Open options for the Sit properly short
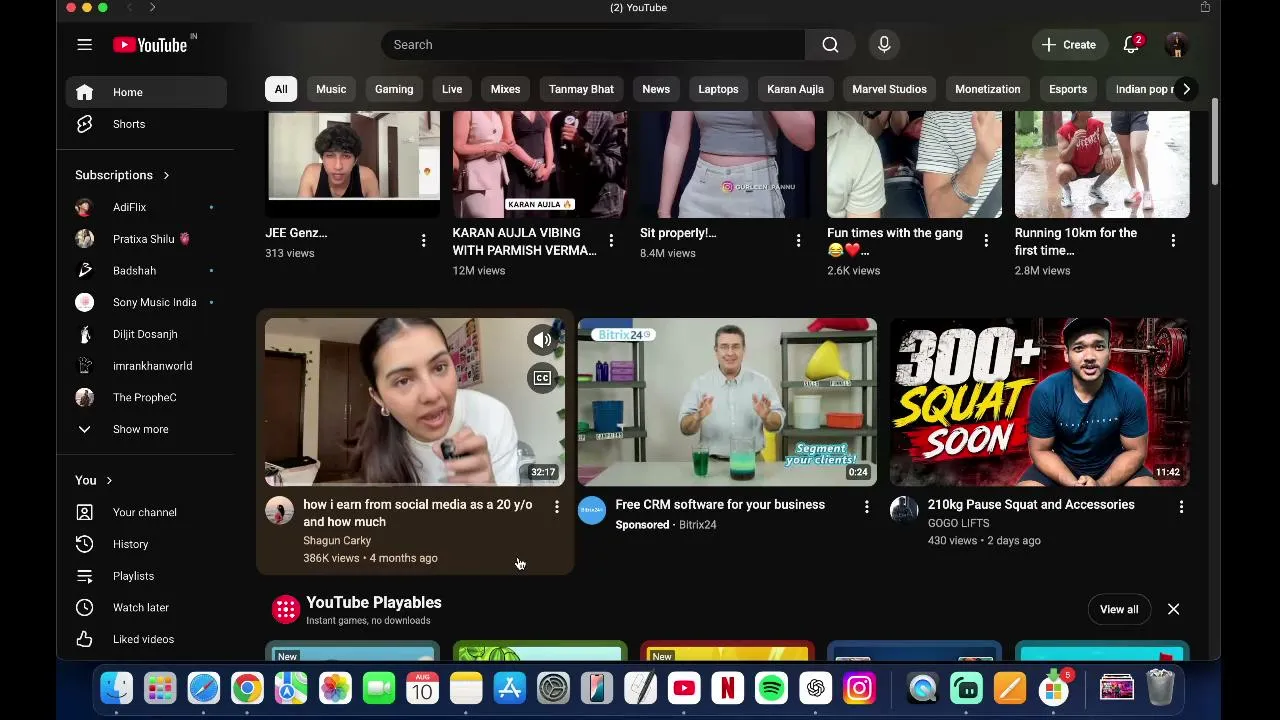Viewport: 1280px width, 720px height. (798, 240)
